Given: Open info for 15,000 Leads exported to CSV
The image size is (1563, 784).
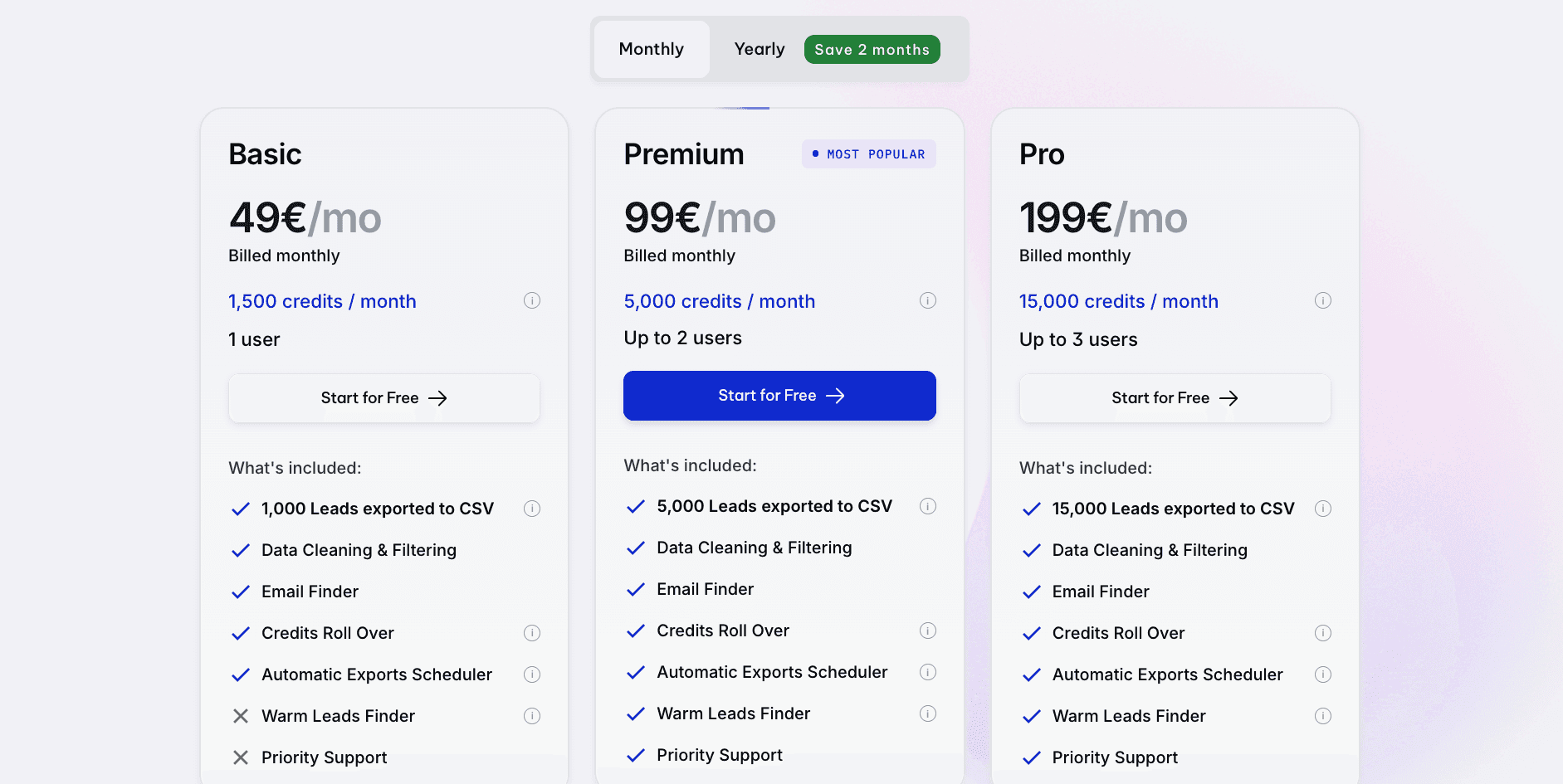Looking at the screenshot, I should pyautogui.click(x=1323, y=508).
